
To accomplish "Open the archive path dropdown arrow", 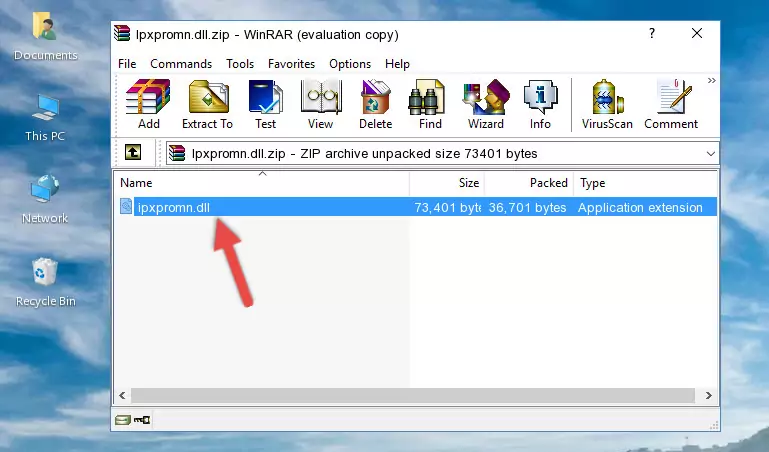I will (x=710, y=154).
